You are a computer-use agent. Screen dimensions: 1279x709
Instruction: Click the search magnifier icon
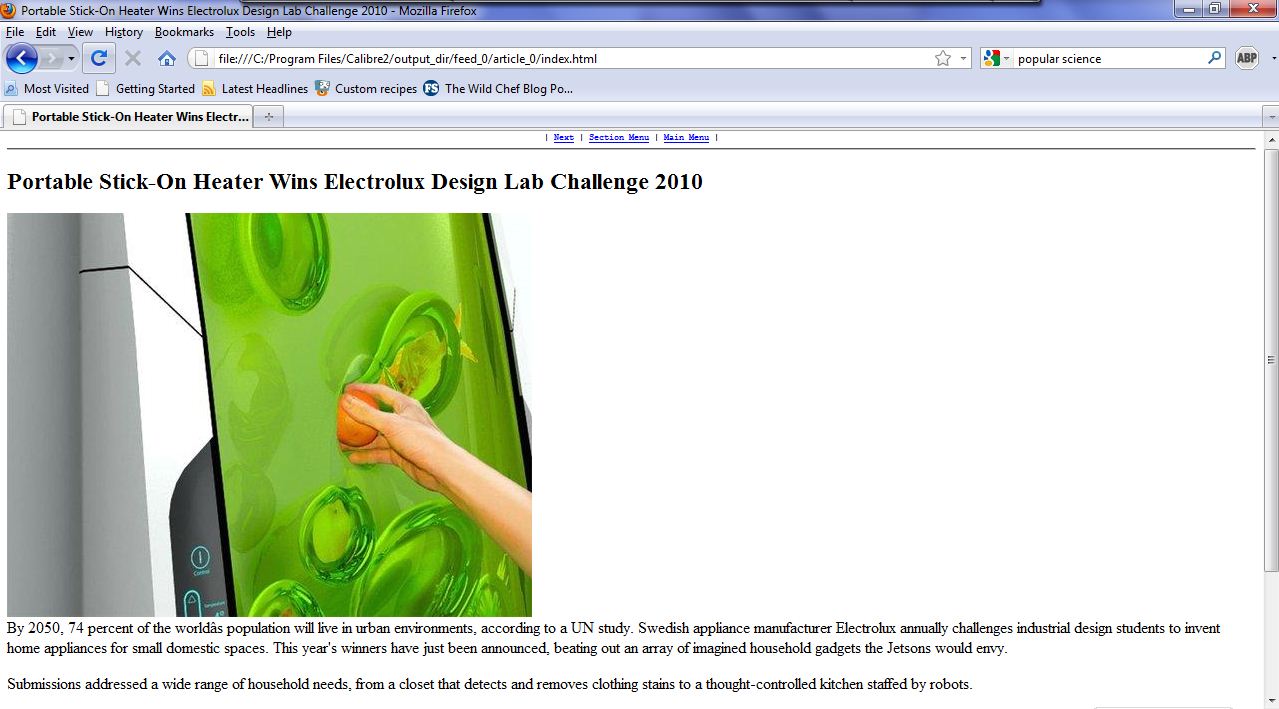1214,58
